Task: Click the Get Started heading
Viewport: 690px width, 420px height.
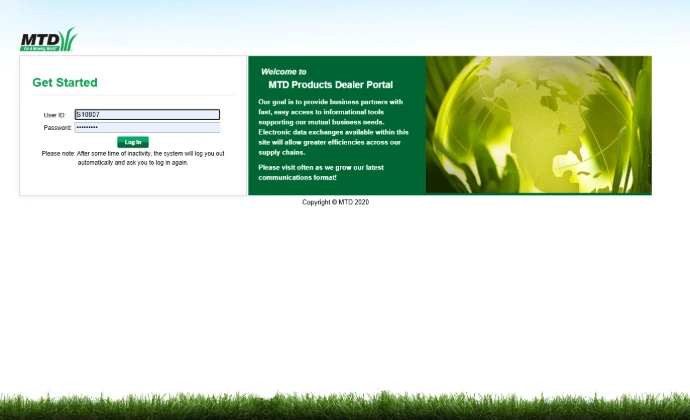Action: coord(65,83)
